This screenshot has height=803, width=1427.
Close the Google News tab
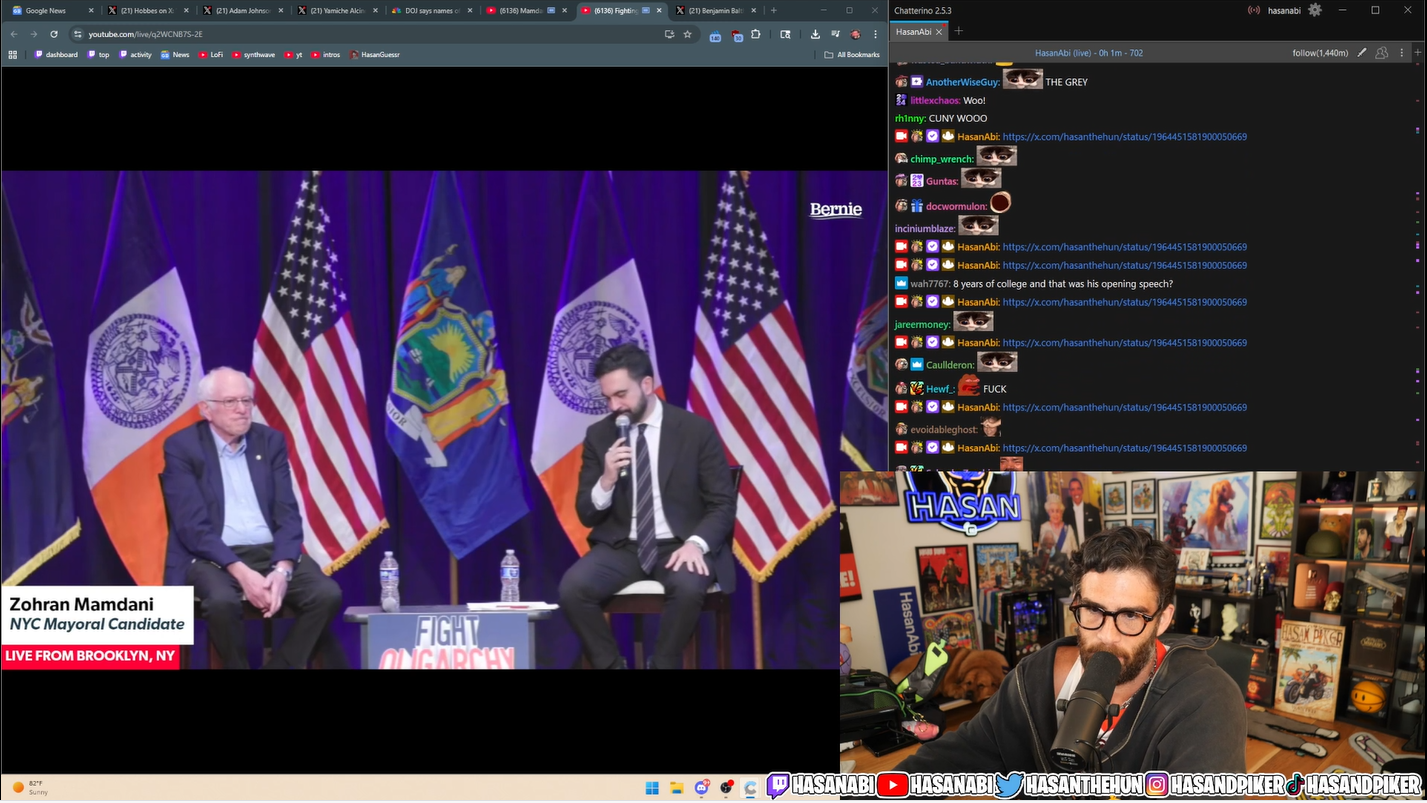91,10
